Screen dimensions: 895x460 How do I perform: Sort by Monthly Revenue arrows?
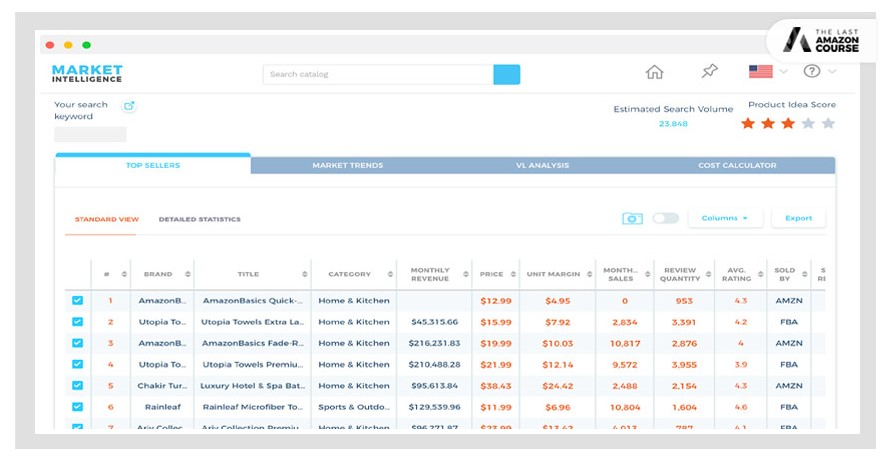coord(466,275)
